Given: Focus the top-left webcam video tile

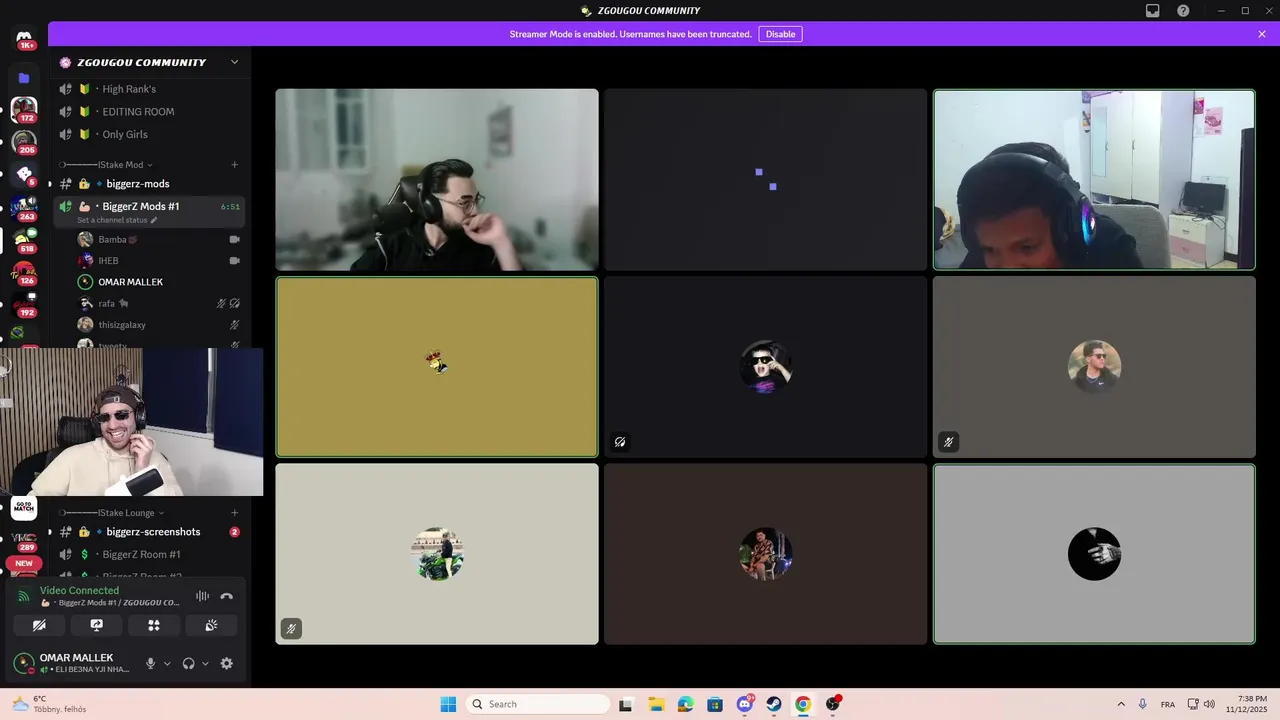Looking at the screenshot, I should 437,180.
